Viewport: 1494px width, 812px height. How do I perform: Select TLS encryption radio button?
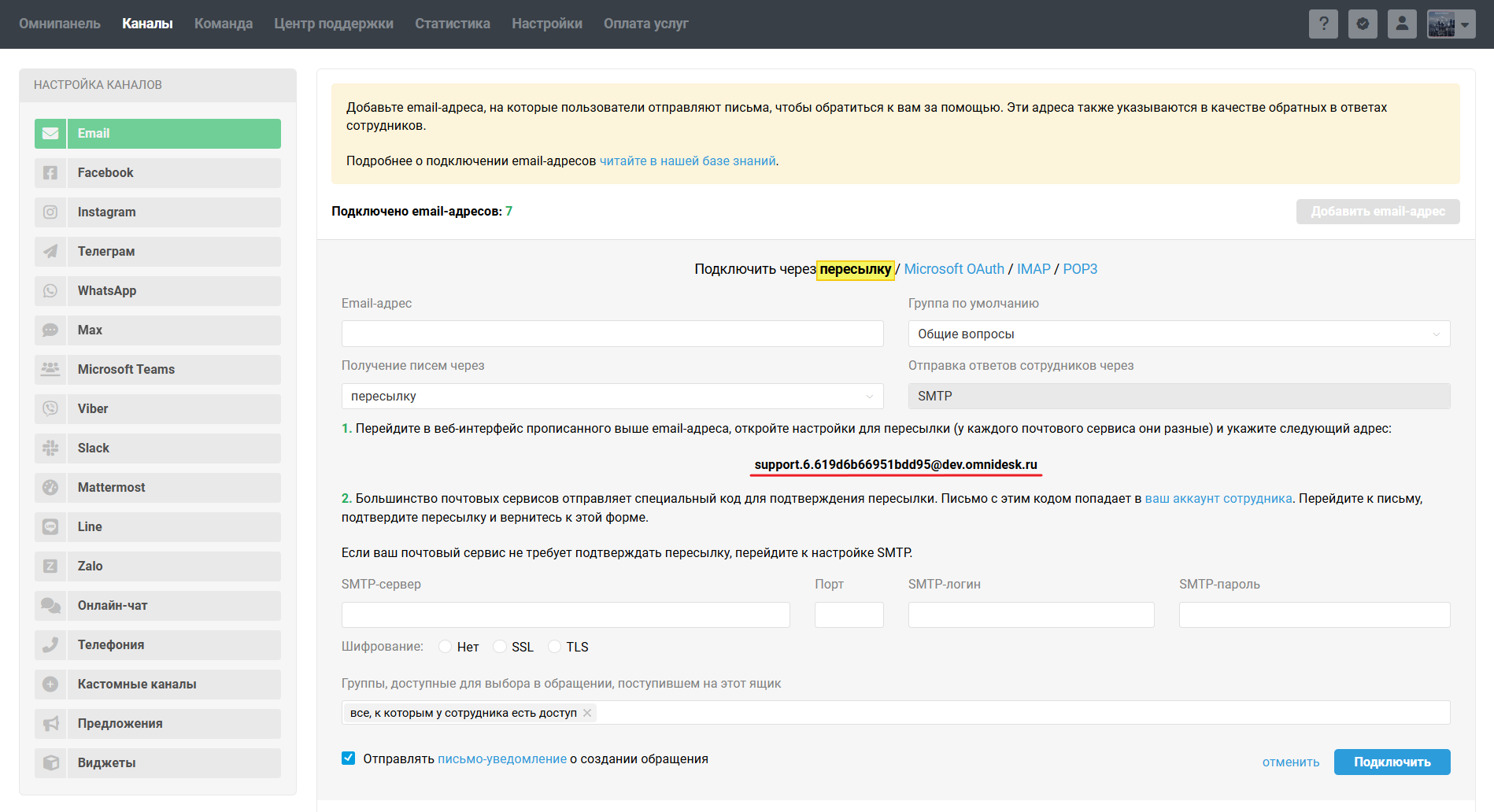coord(555,647)
